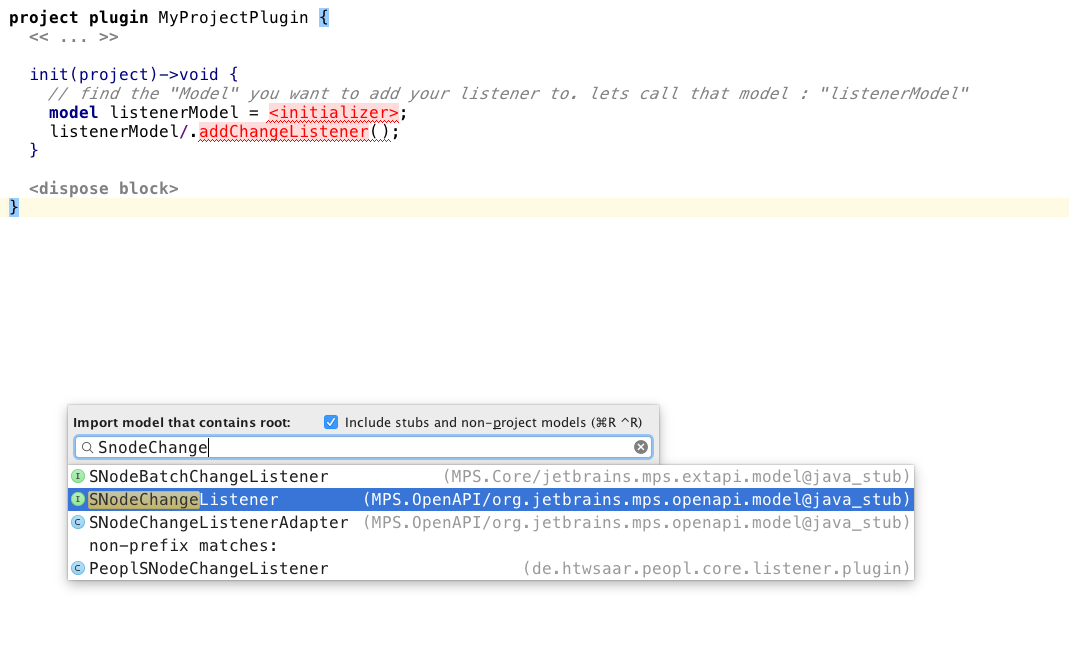1069x656 pixels.
Task: Click the opening brace after MyProjectPlugin
Action: pos(323,18)
